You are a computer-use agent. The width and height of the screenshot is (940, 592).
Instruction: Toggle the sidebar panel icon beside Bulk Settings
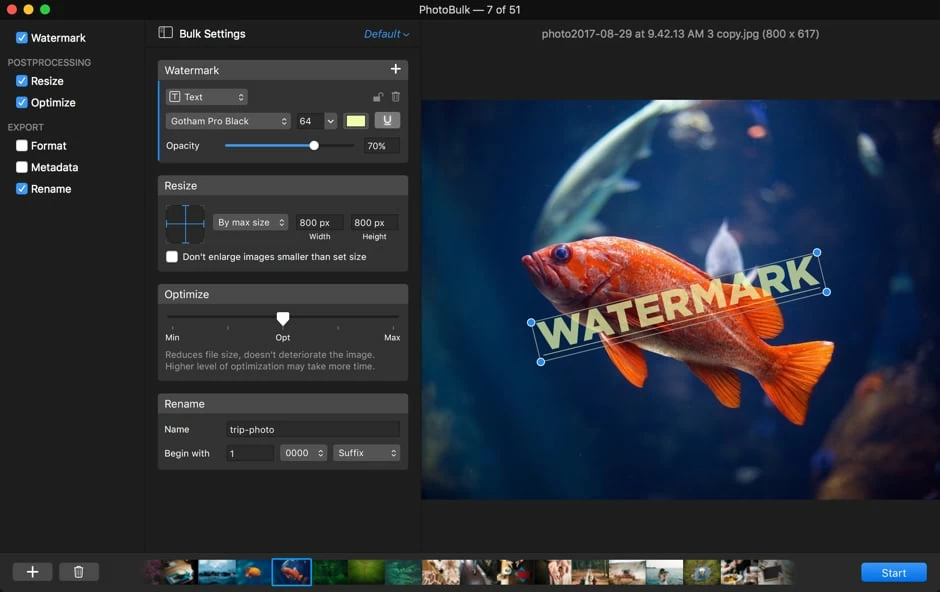pos(166,33)
